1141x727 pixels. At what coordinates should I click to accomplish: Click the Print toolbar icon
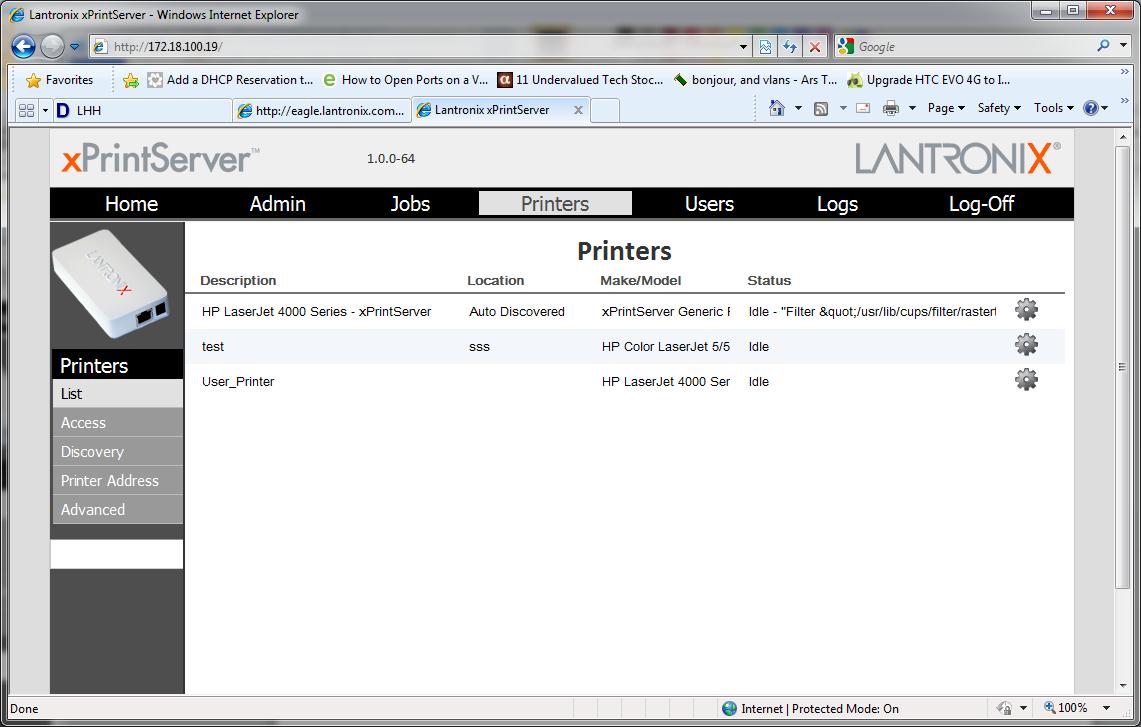click(x=890, y=108)
